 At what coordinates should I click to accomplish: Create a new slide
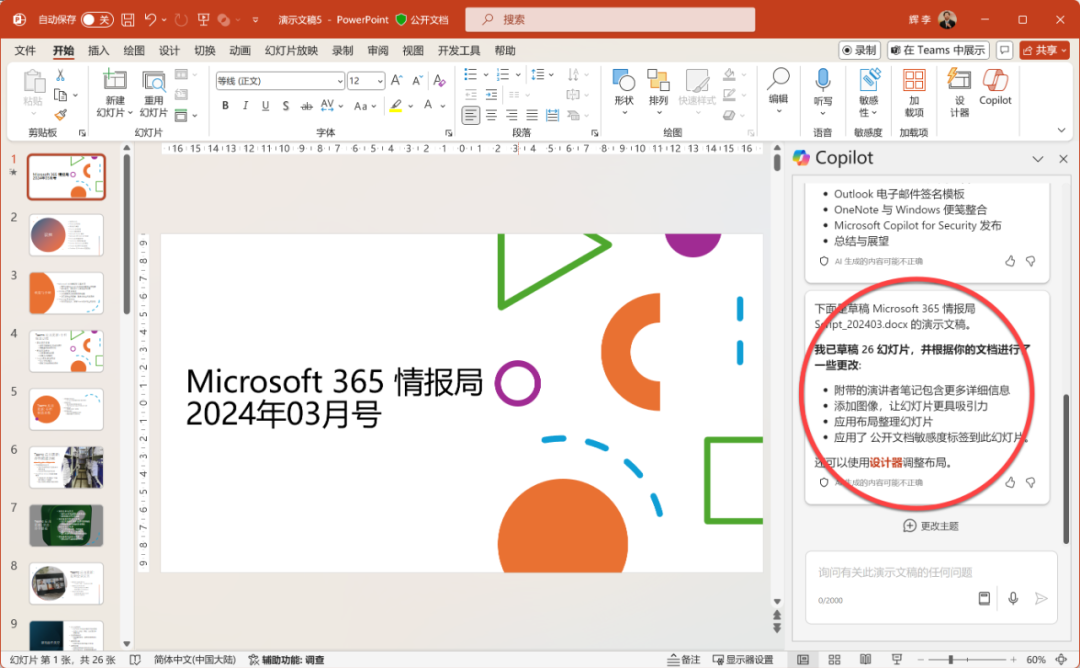114,94
